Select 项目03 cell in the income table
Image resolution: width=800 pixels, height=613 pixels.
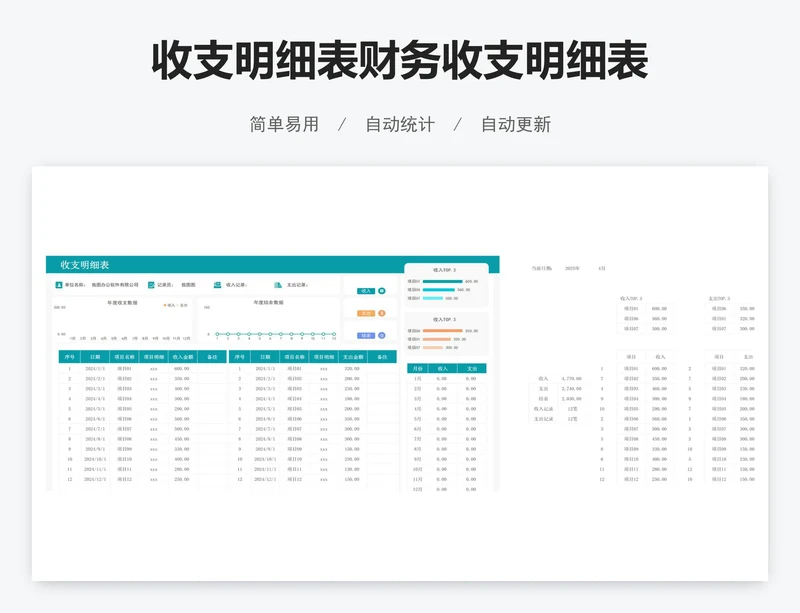tap(124, 388)
